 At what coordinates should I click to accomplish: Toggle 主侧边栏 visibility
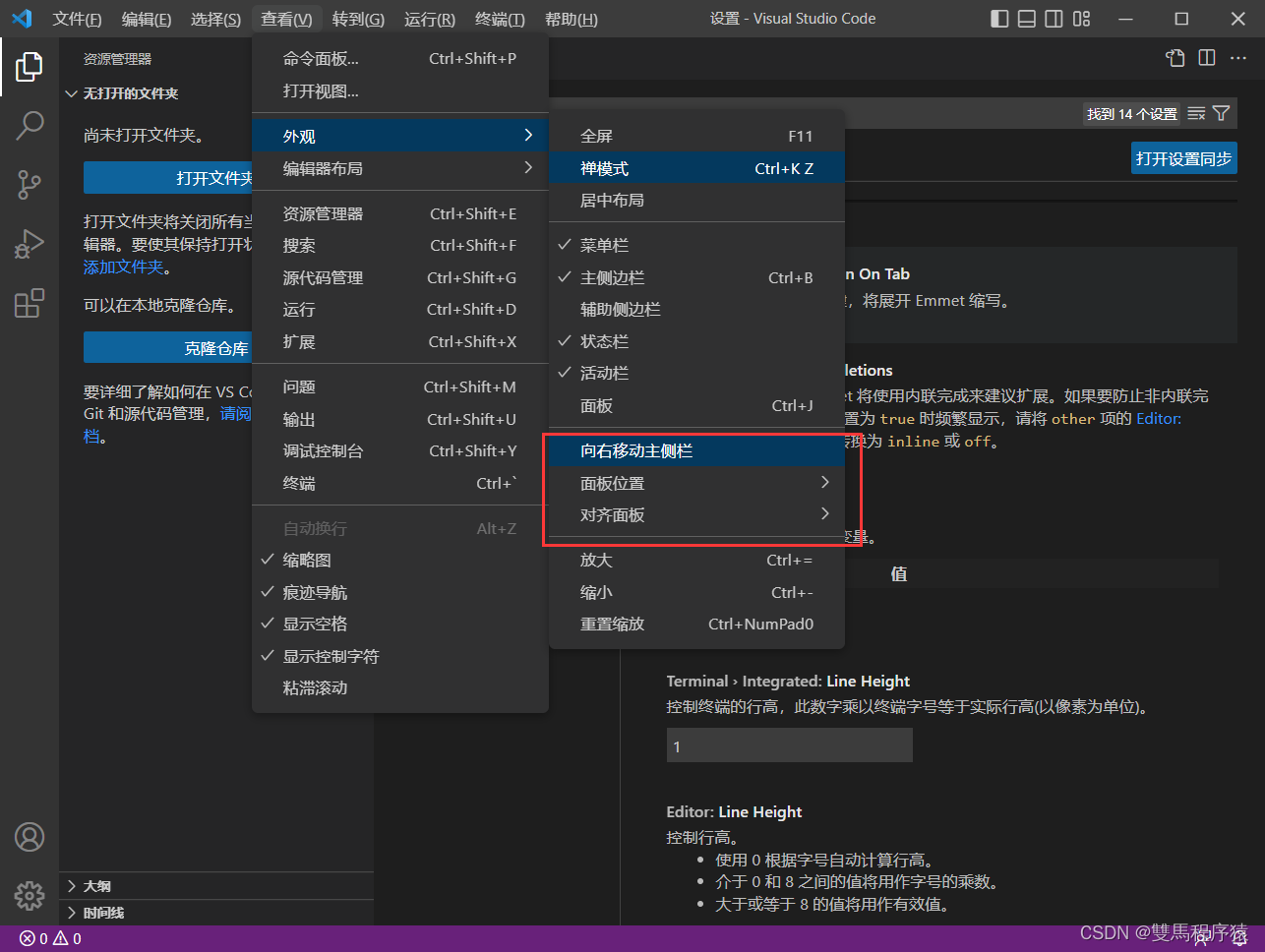pyautogui.click(x=696, y=278)
